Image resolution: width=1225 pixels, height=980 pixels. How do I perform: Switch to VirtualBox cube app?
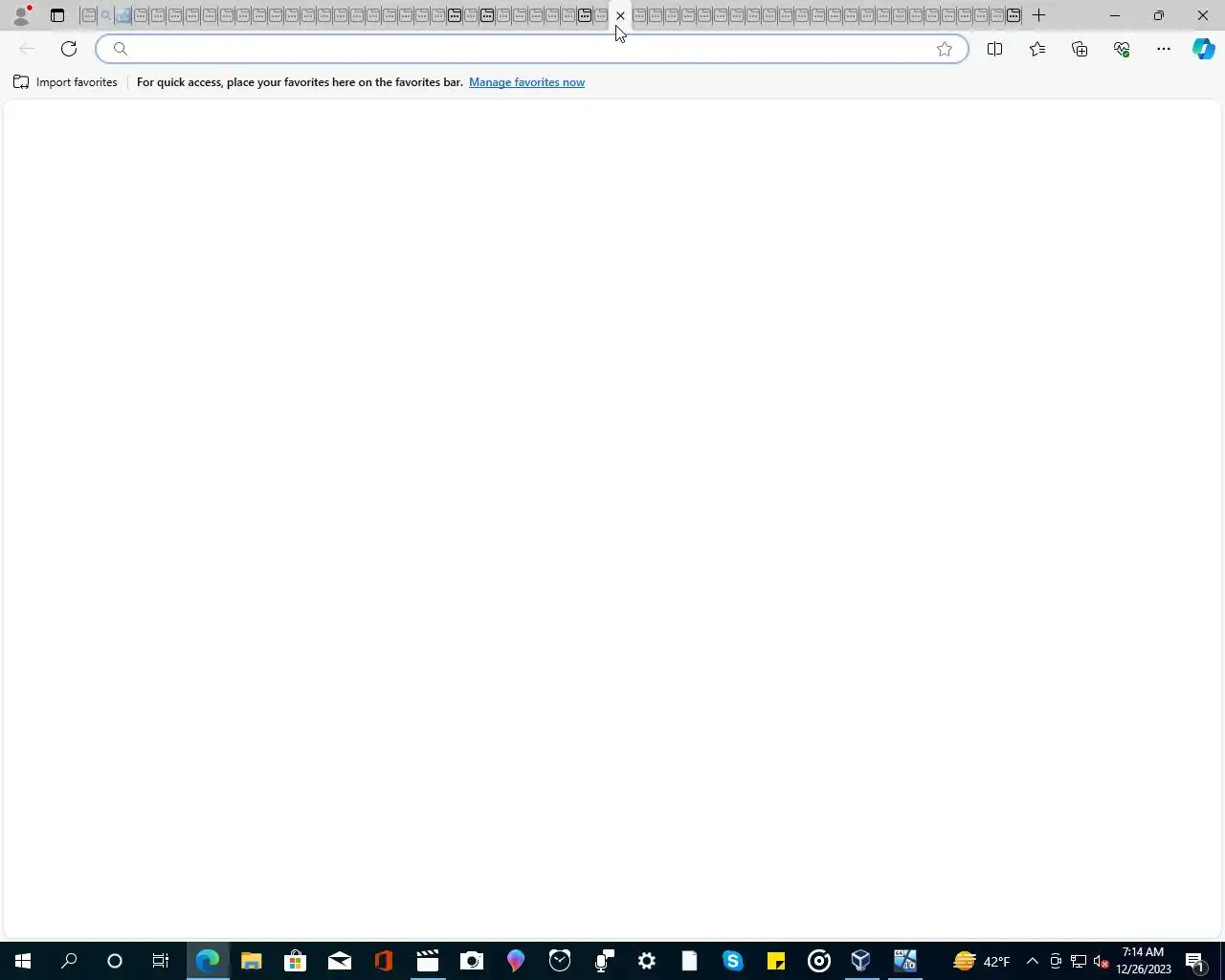pos(861,961)
